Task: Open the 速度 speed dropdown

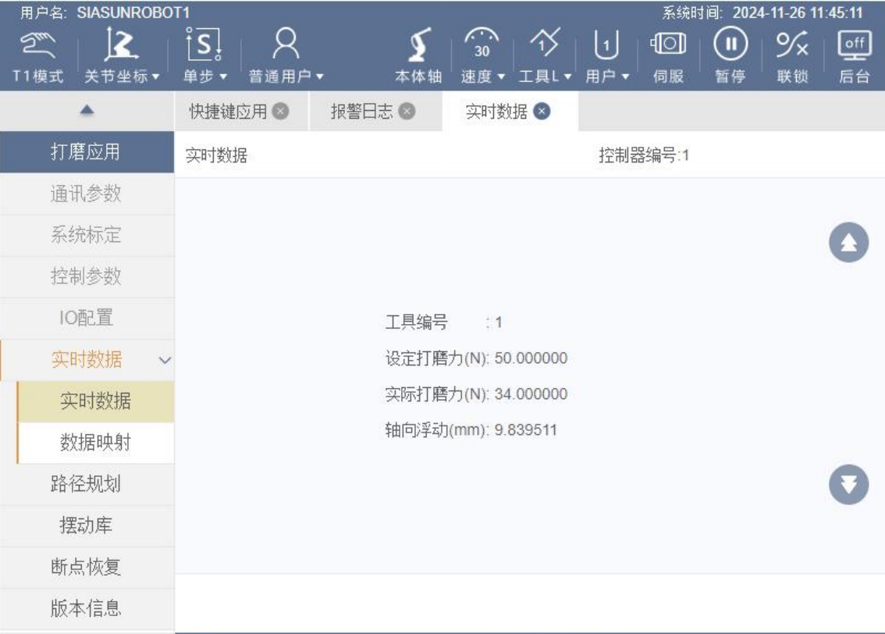Action: 482,58
